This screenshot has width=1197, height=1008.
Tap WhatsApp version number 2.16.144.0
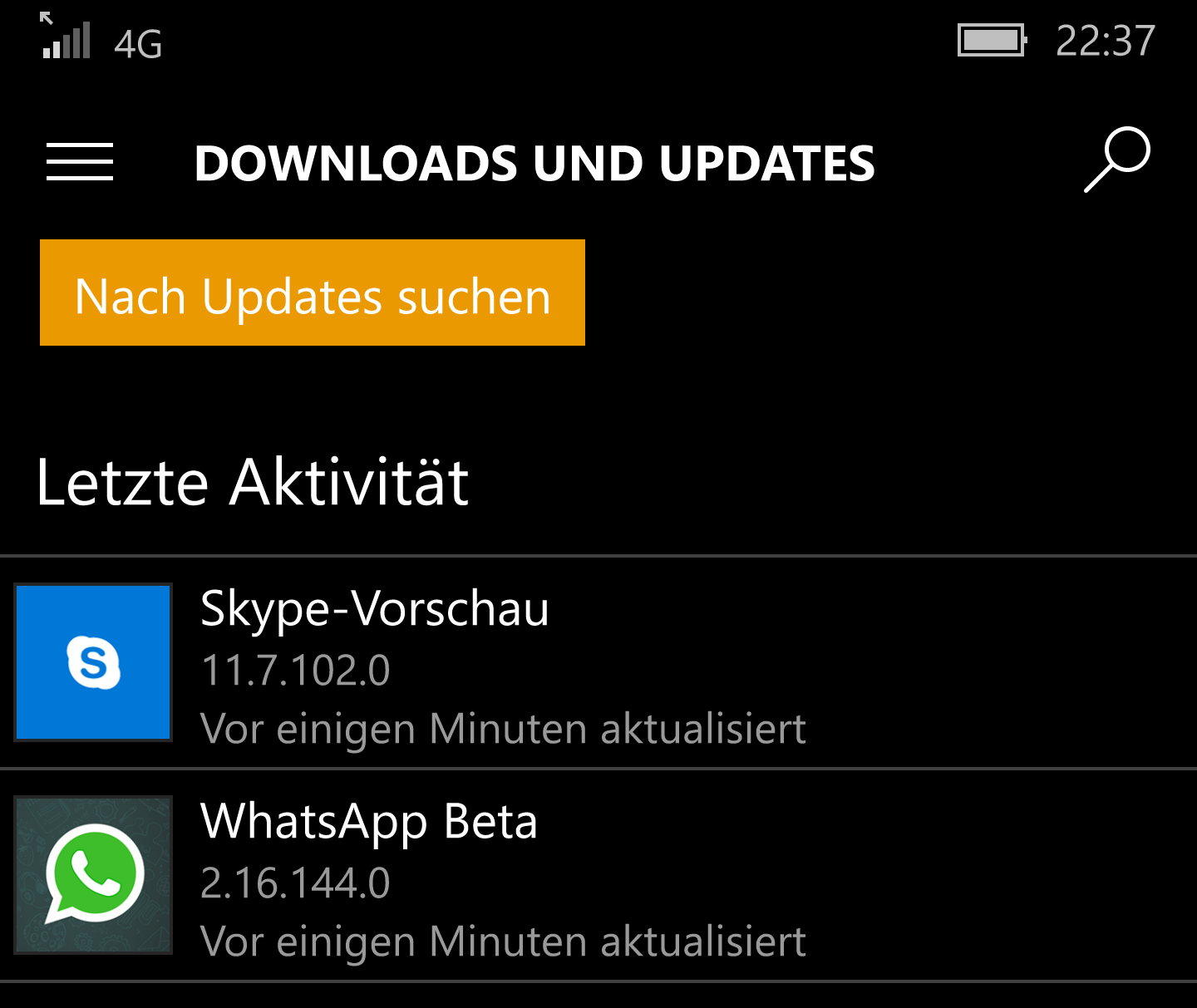[x=295, y=883]
